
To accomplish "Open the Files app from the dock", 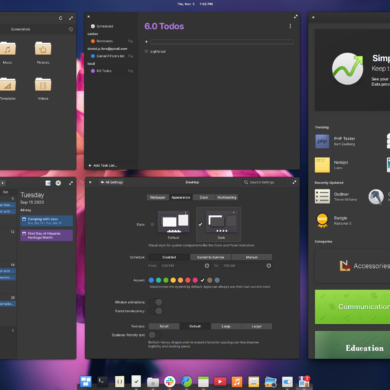I will [153, 382].
